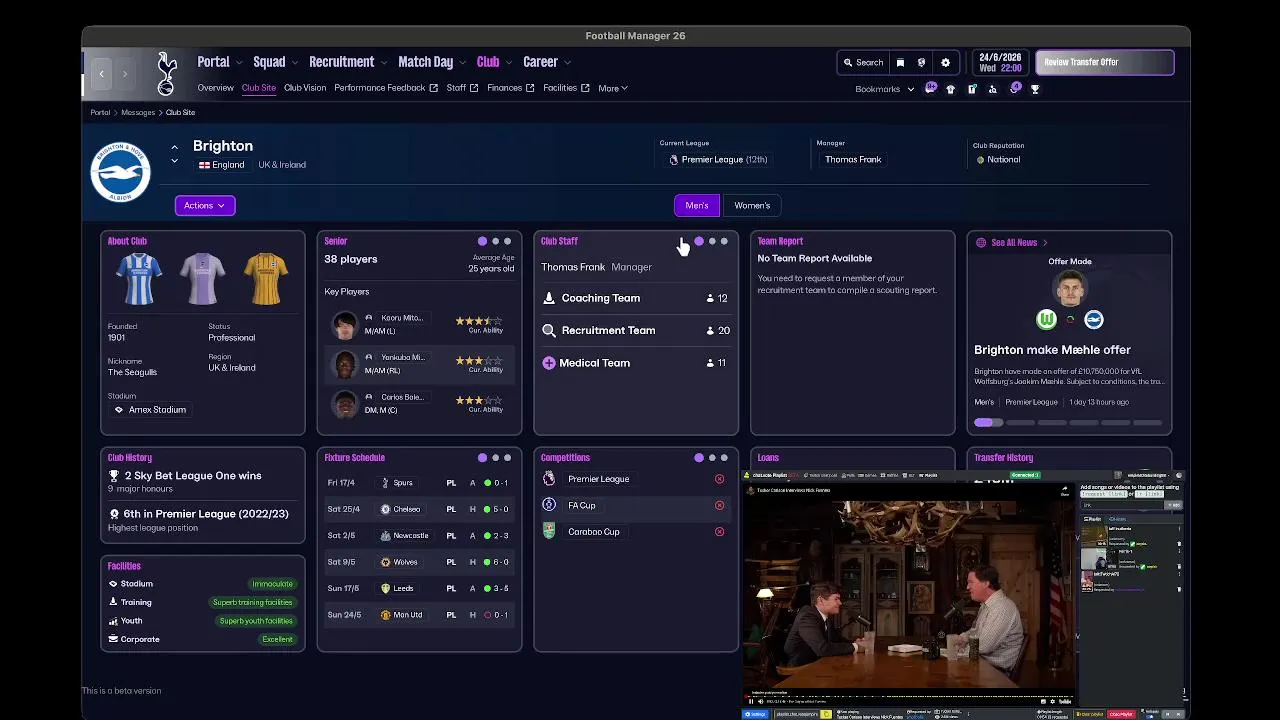Select second page dot in Club Staff card
This screenshot has width=1280, height=720.
coord(712,241)
